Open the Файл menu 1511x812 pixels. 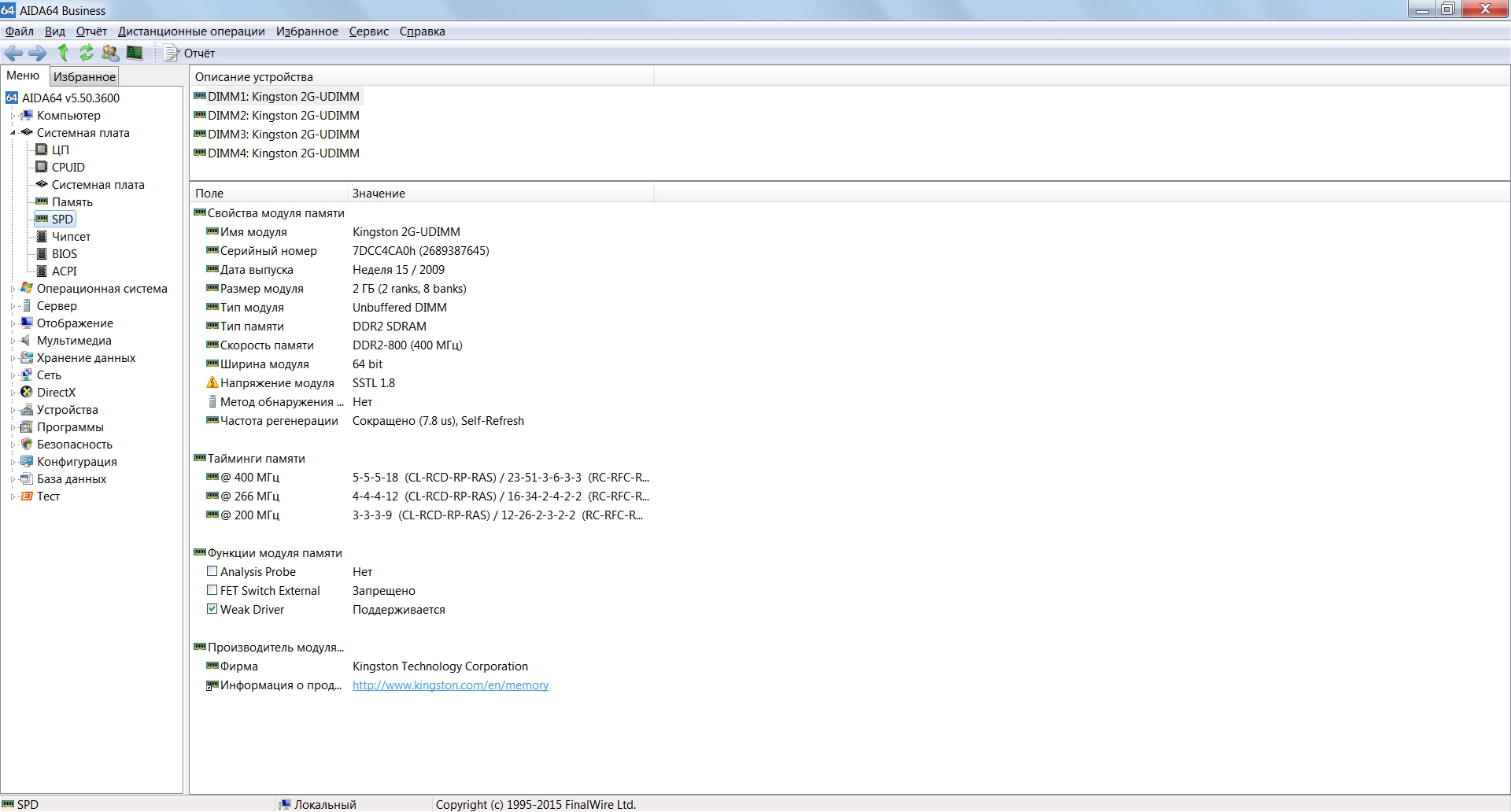coord(20,31)
